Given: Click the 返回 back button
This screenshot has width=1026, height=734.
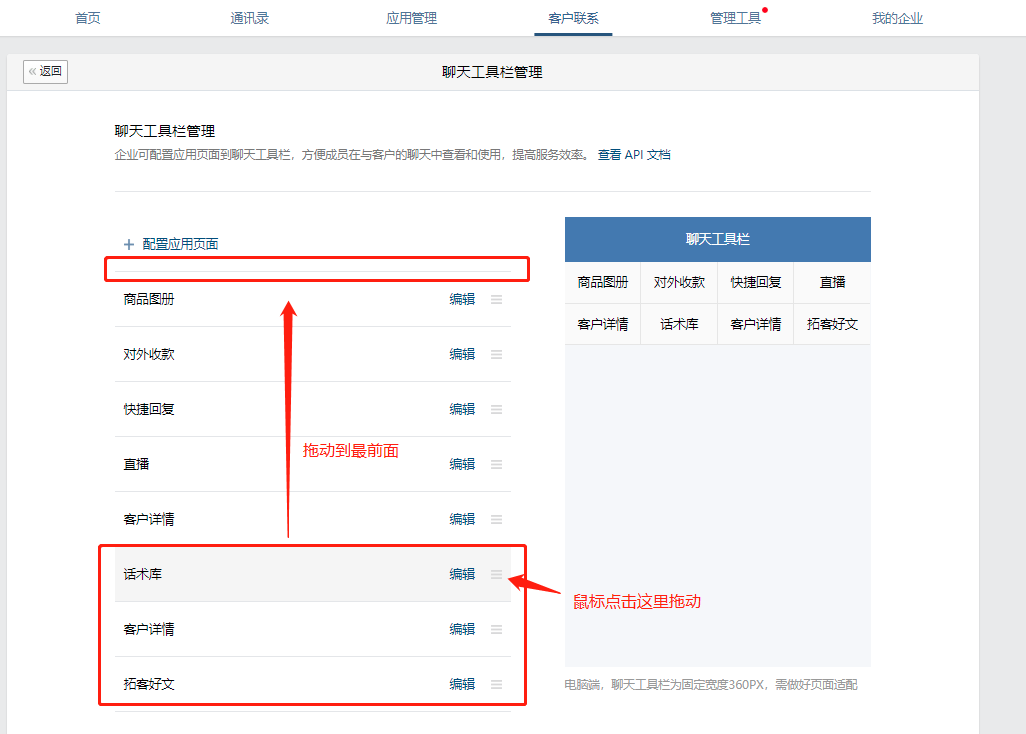Looking at the screenshot, I should [45, 71].
